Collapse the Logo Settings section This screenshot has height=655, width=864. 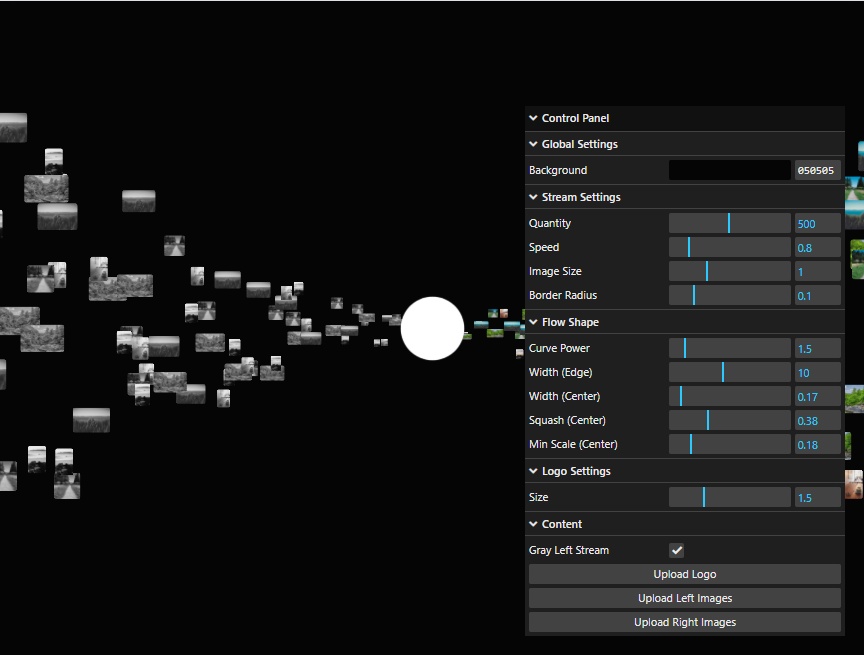(575, 471)
